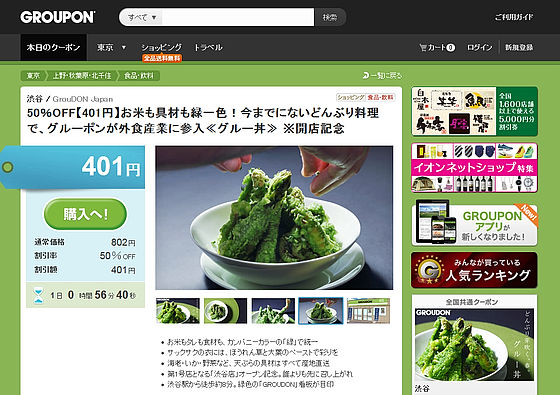Image resolution: width=560 pixels, height=395 pixels.
Task: Open the restaurant chain 5,000円分割引券 banner
Action: 474,111
